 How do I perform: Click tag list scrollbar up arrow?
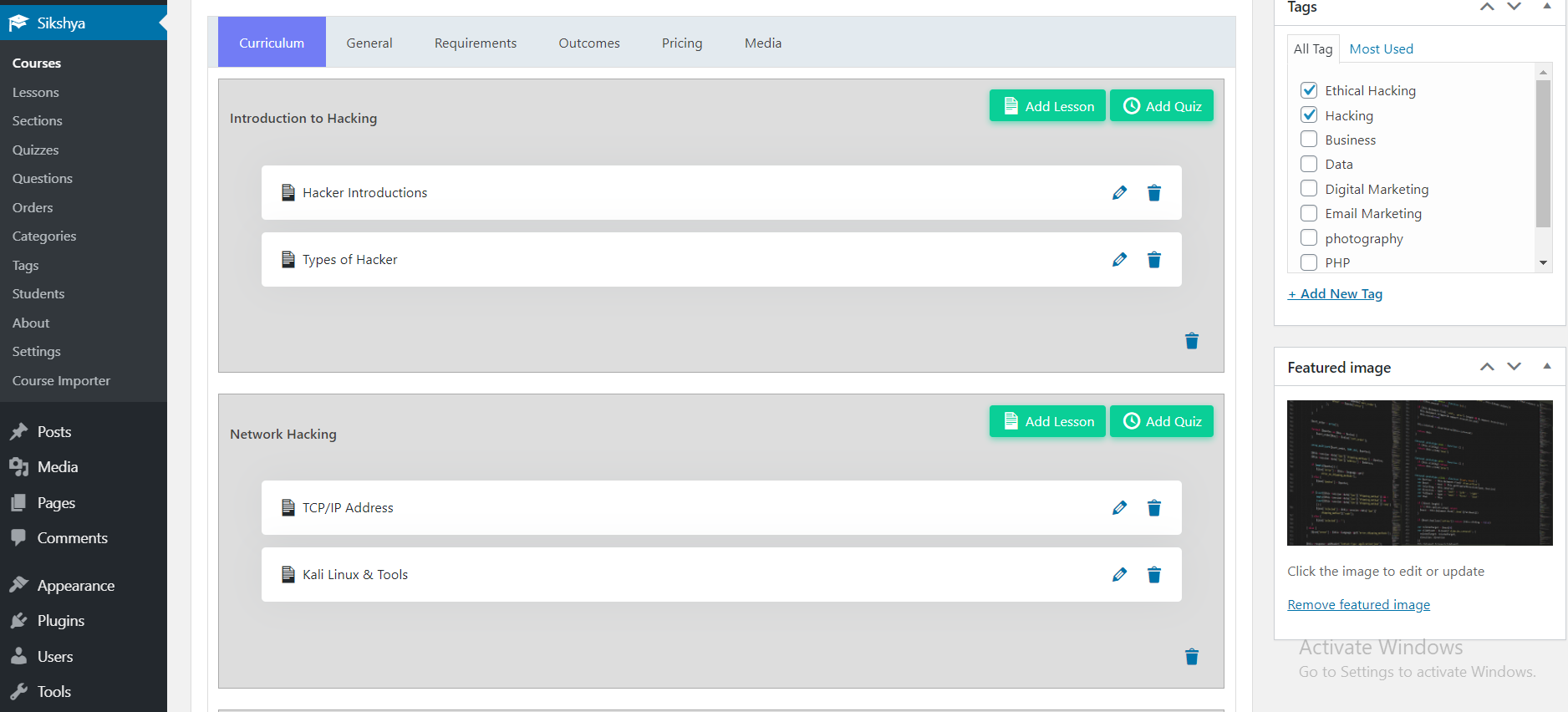(1543, 73)
